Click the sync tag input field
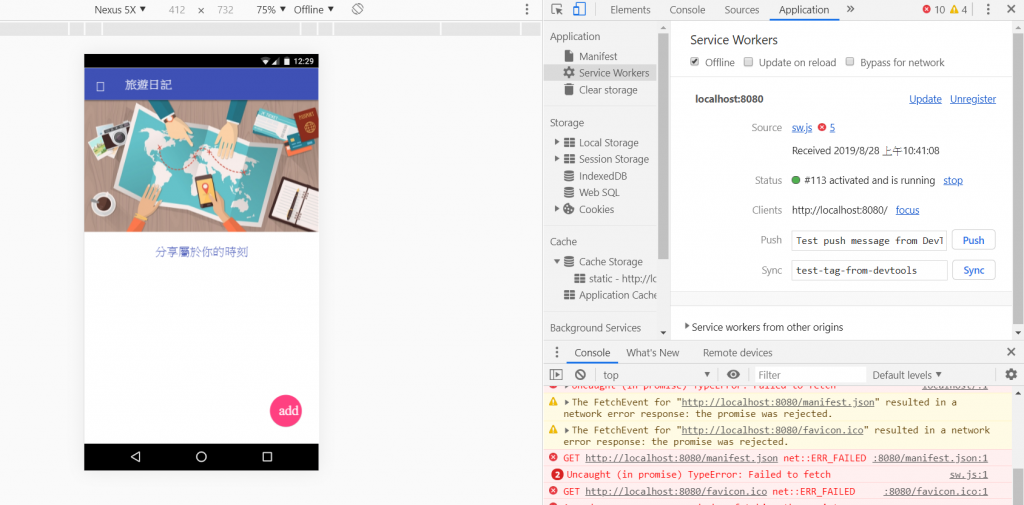 coord(869,270)
